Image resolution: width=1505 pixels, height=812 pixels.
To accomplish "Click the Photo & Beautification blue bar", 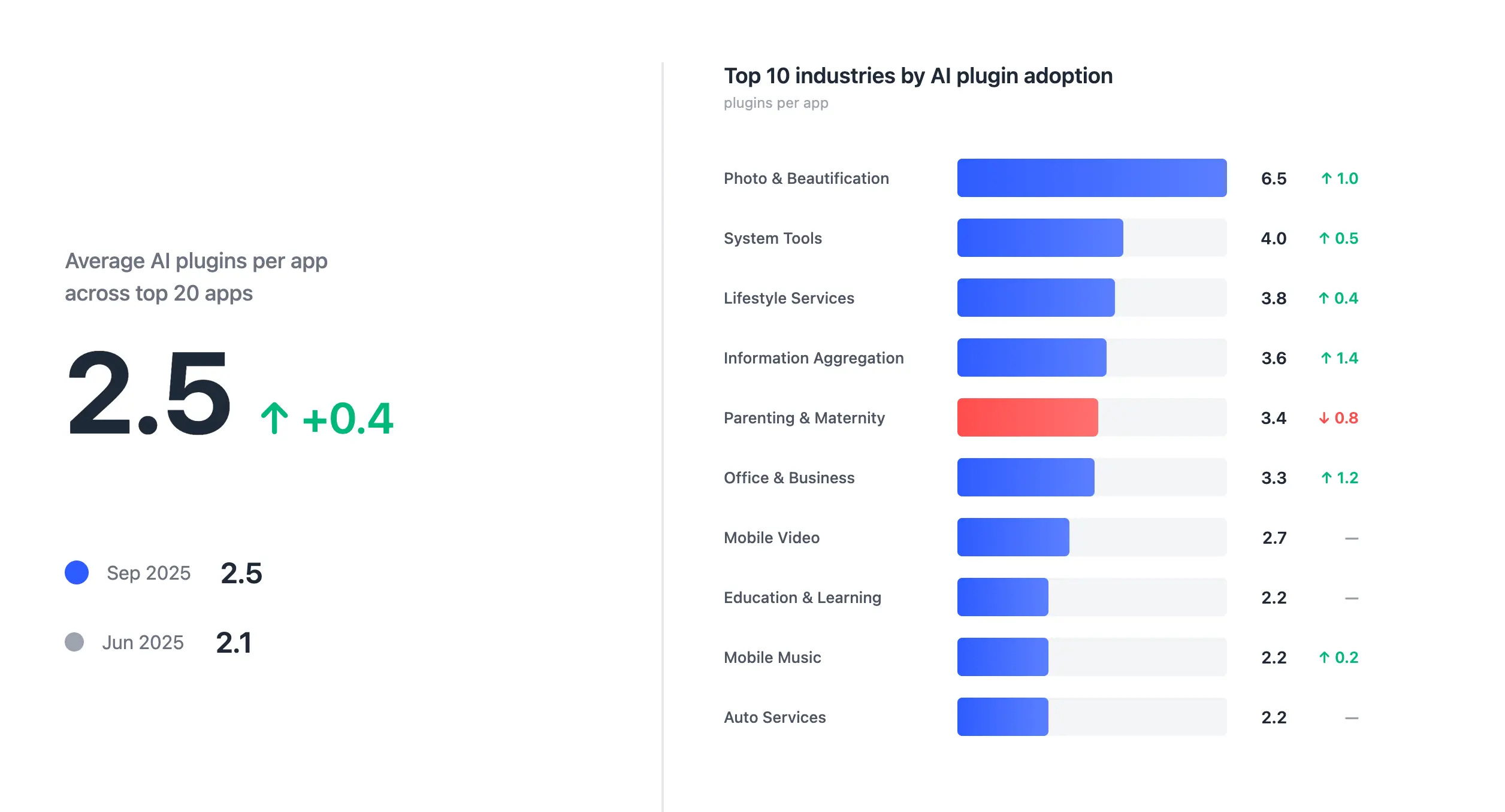I will pos(1092,178).
